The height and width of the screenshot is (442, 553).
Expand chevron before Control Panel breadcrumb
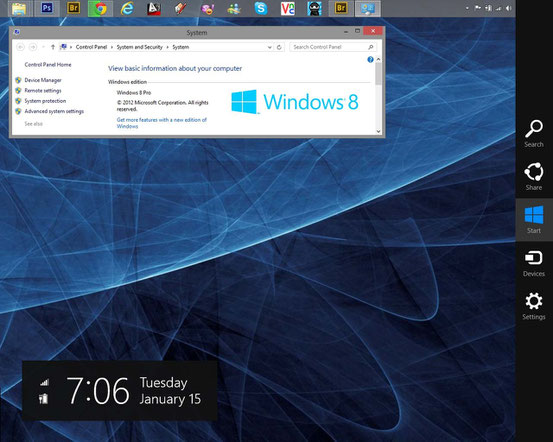click(x=71, y=47)
